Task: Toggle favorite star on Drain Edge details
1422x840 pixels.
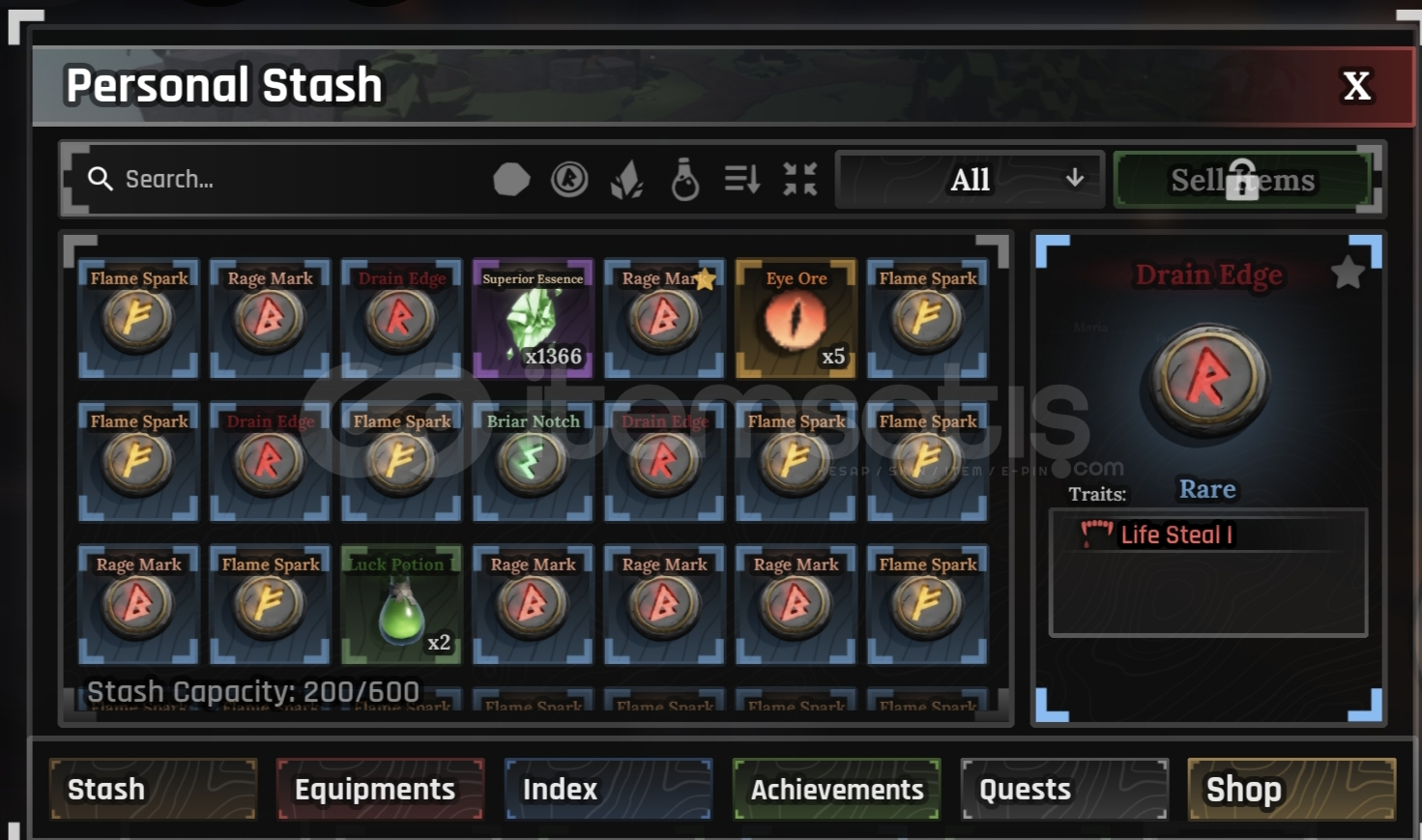Action: pos(1348,273)
